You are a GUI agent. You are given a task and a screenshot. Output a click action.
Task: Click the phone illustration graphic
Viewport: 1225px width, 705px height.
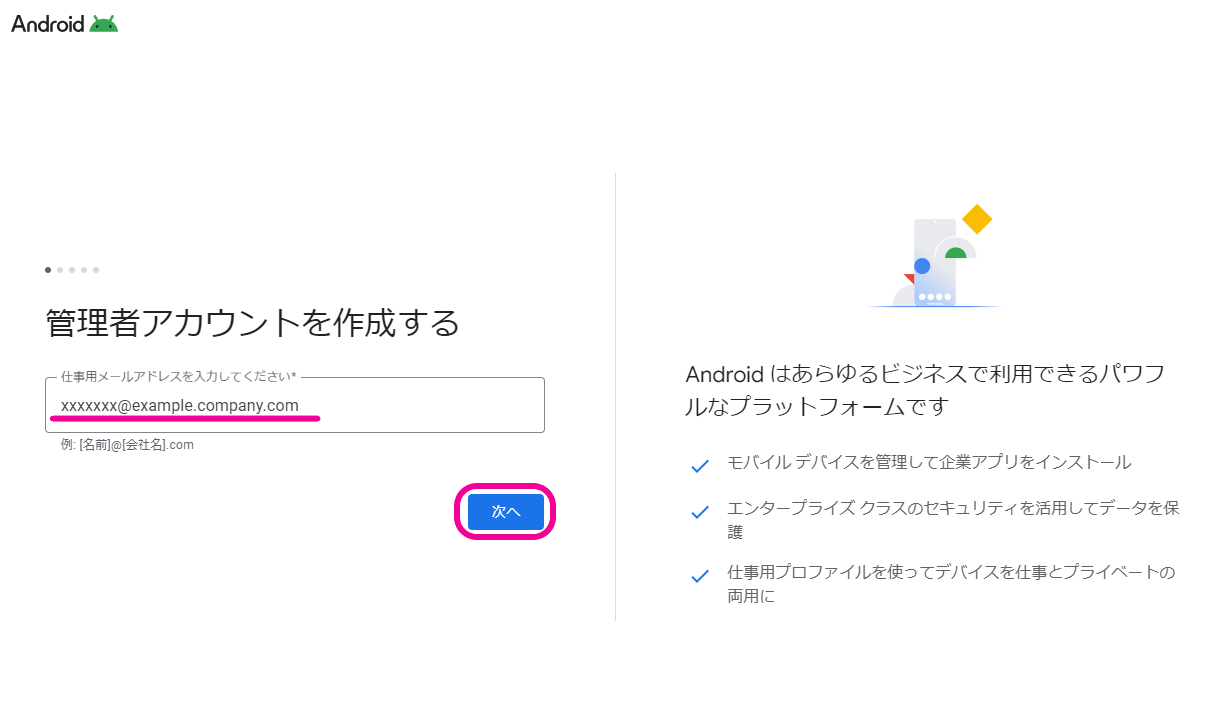click(934, 263)
